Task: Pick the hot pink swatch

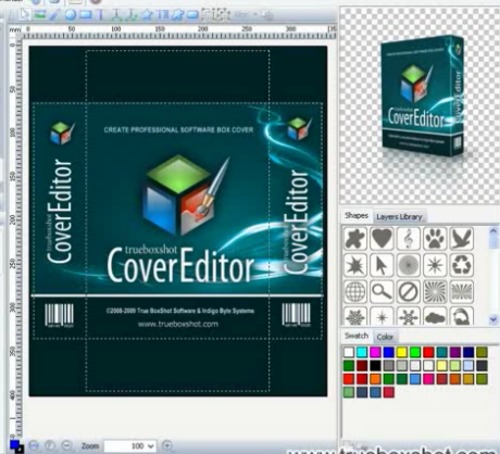Action: click(x=429, y=379)
